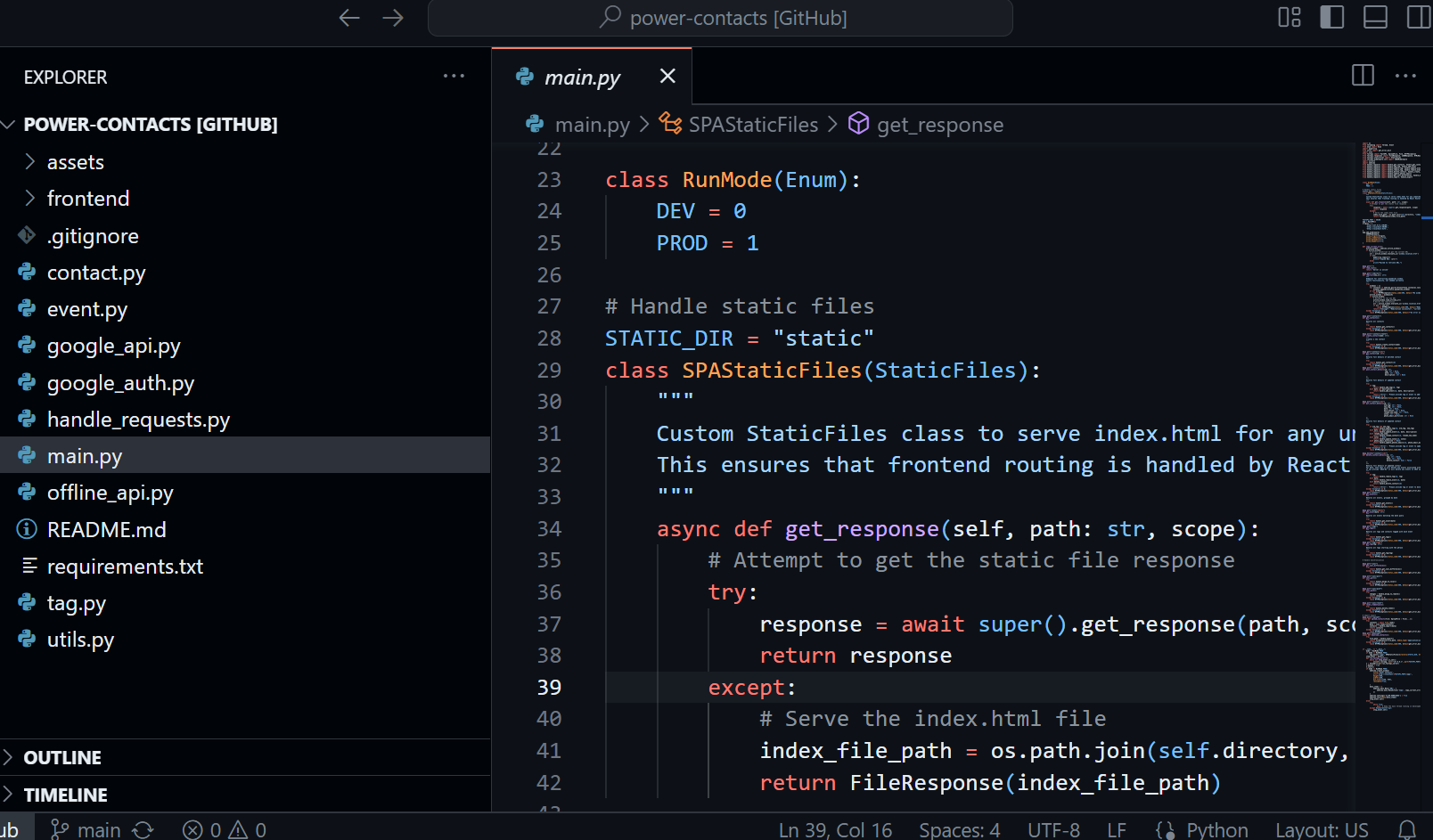Viewport: 1433px width, 840px height.
Task: Click the class name RunMode in code
Action: coord(727,180)
